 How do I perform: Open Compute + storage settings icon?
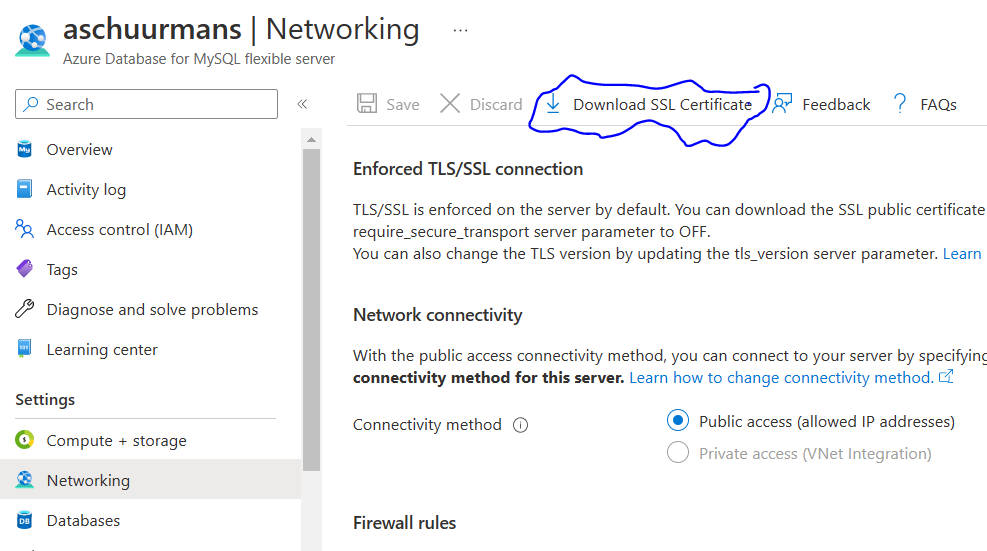pyautogui.click(x=25, y=440)
